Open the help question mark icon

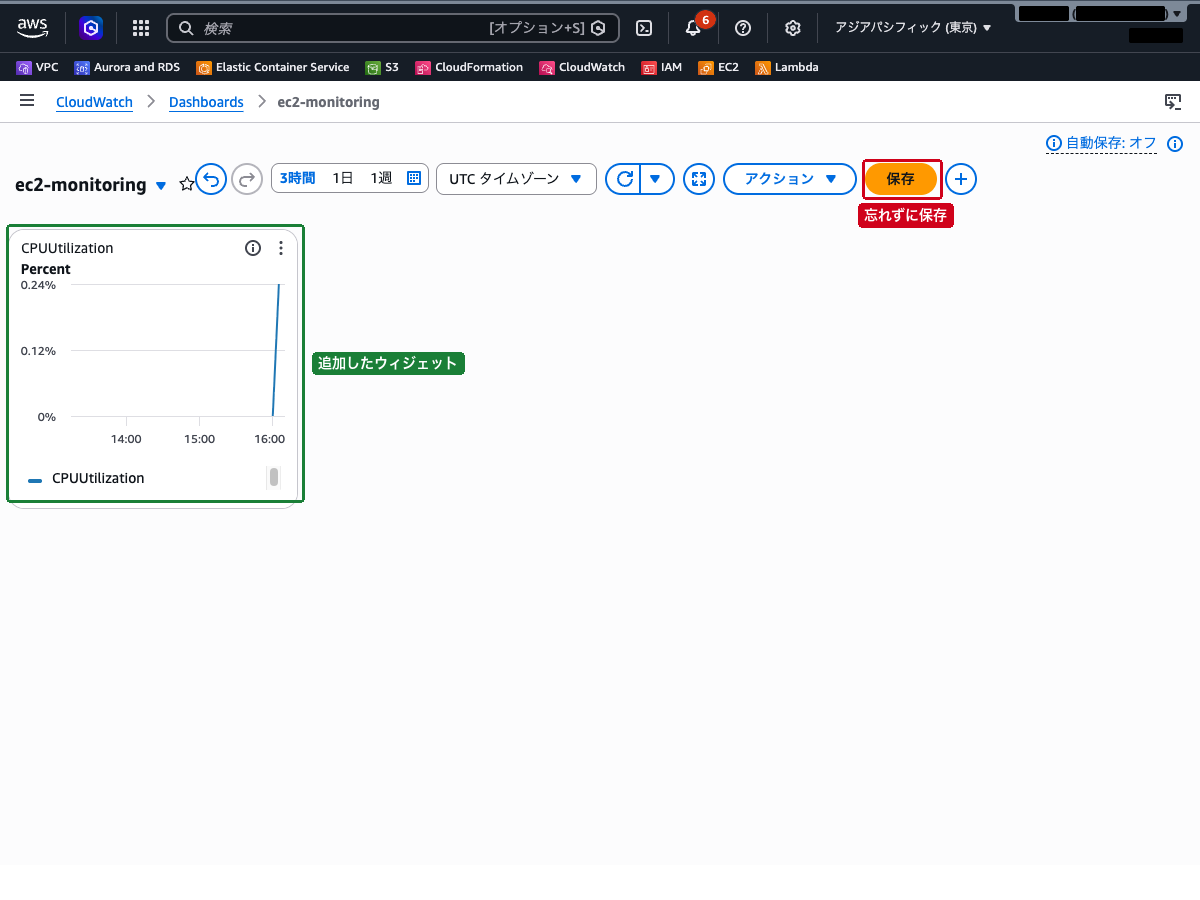[x=743, y=28]
